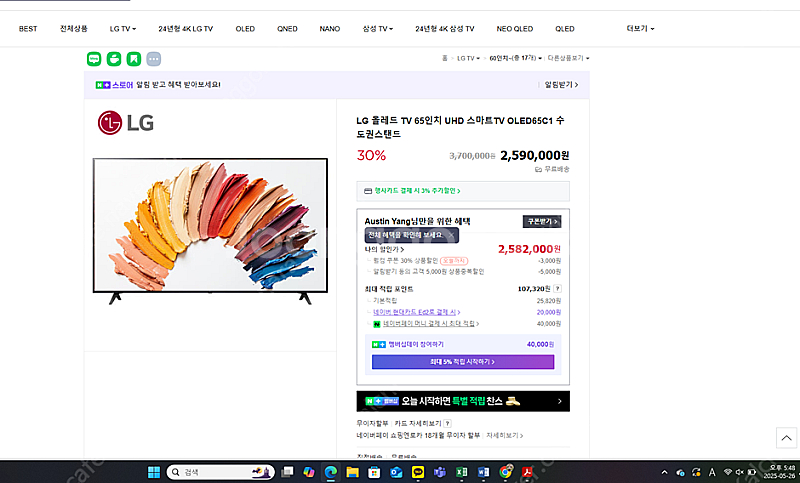The image size is (800, 483).
Task: Expand the 다른상품보기 dropdown
Action: coord(568,58)
